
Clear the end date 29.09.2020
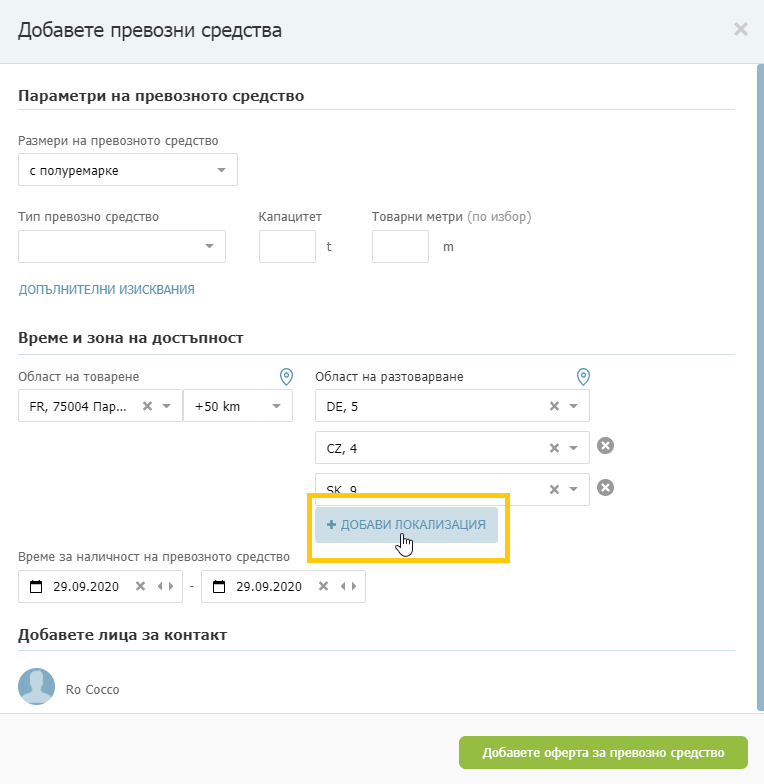(324, 586)
